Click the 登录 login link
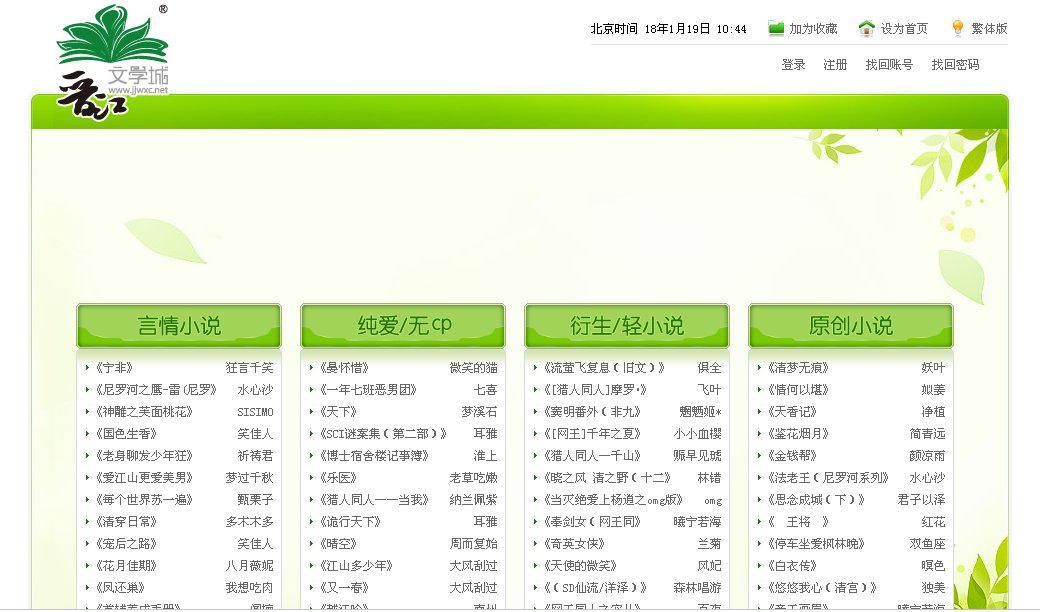Viewport: 1040px width, 612px height. [x=791, y=63]
